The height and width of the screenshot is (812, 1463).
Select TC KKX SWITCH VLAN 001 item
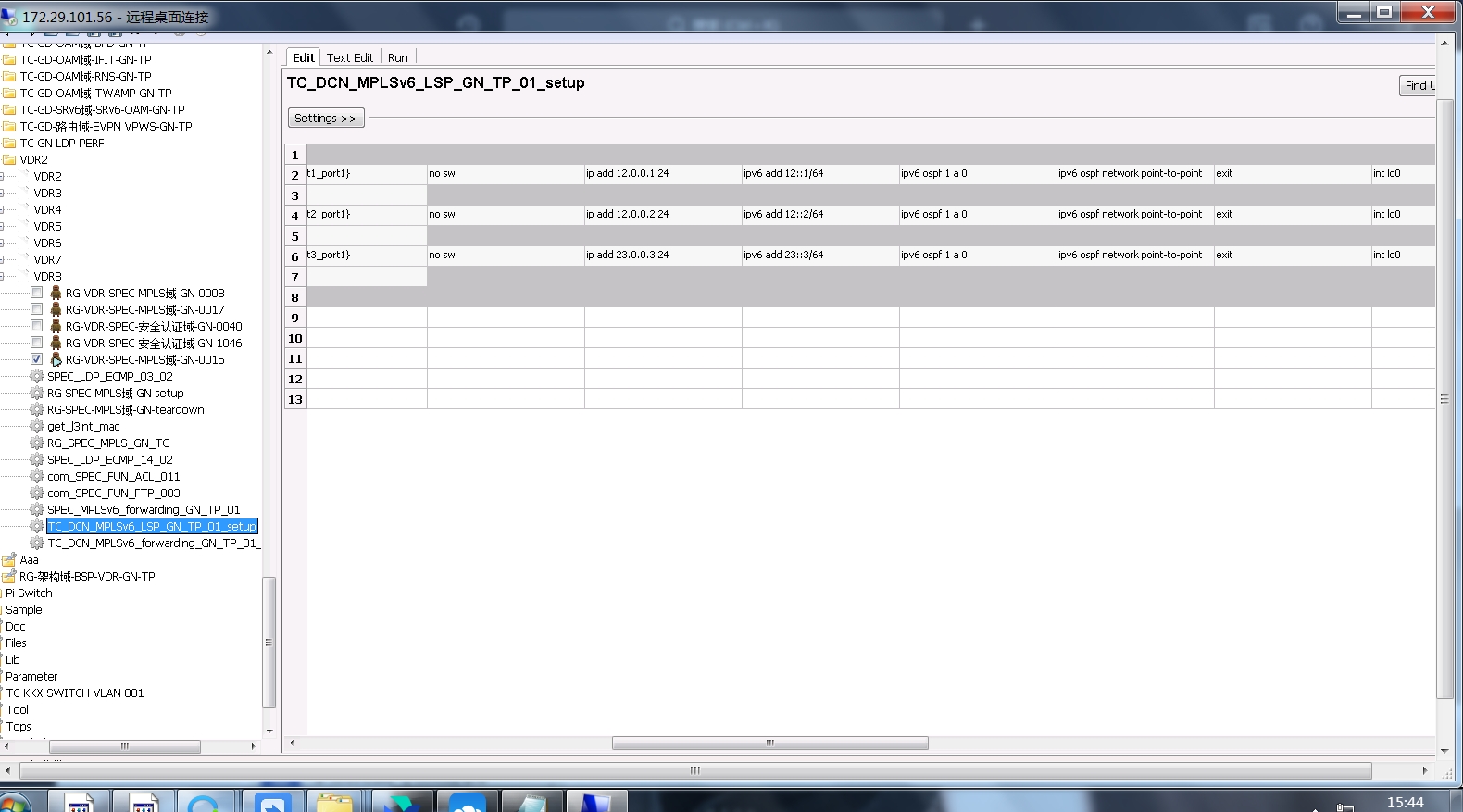[74, 693]
